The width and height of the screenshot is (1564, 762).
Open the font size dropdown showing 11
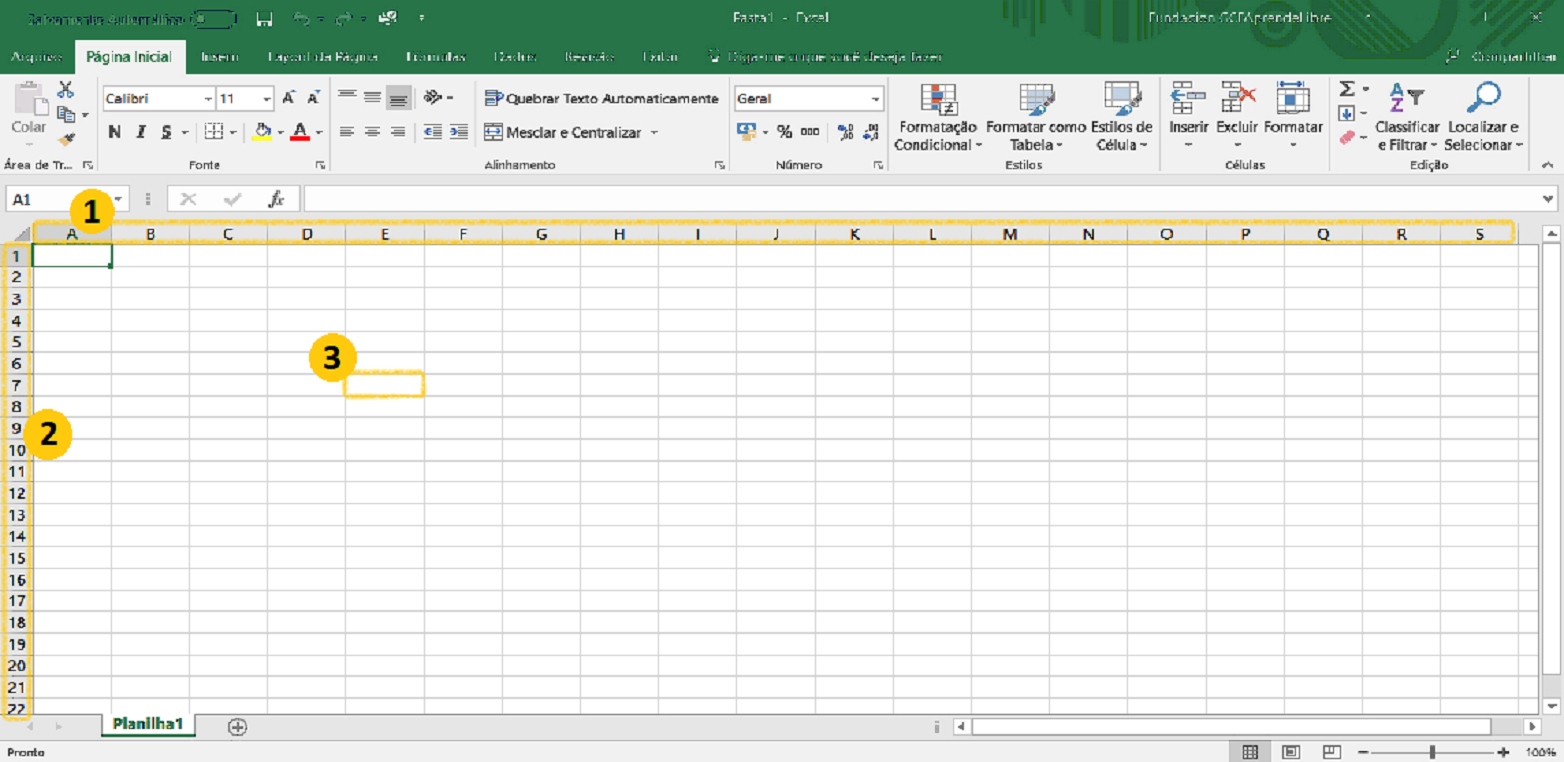pos(267,99)
